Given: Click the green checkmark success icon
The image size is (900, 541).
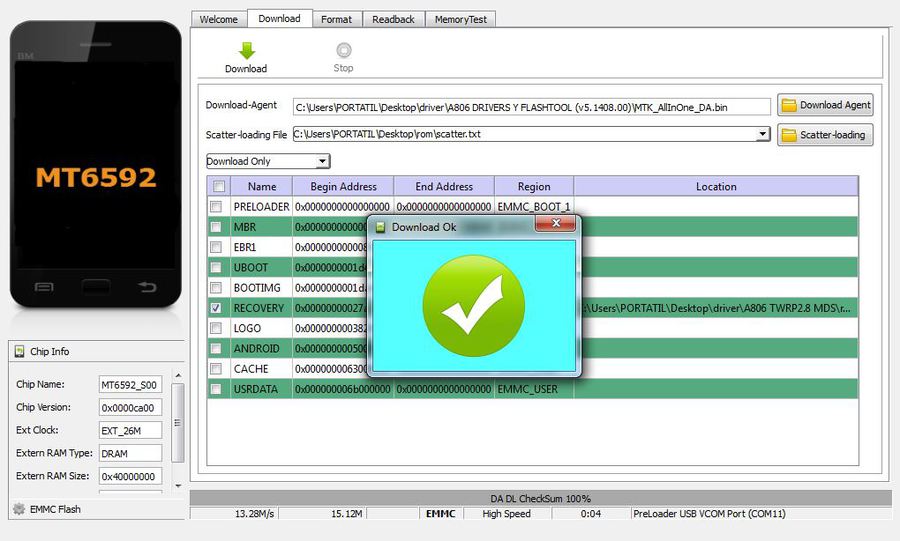Looking at the screenshot, I should tap(474, 306).
